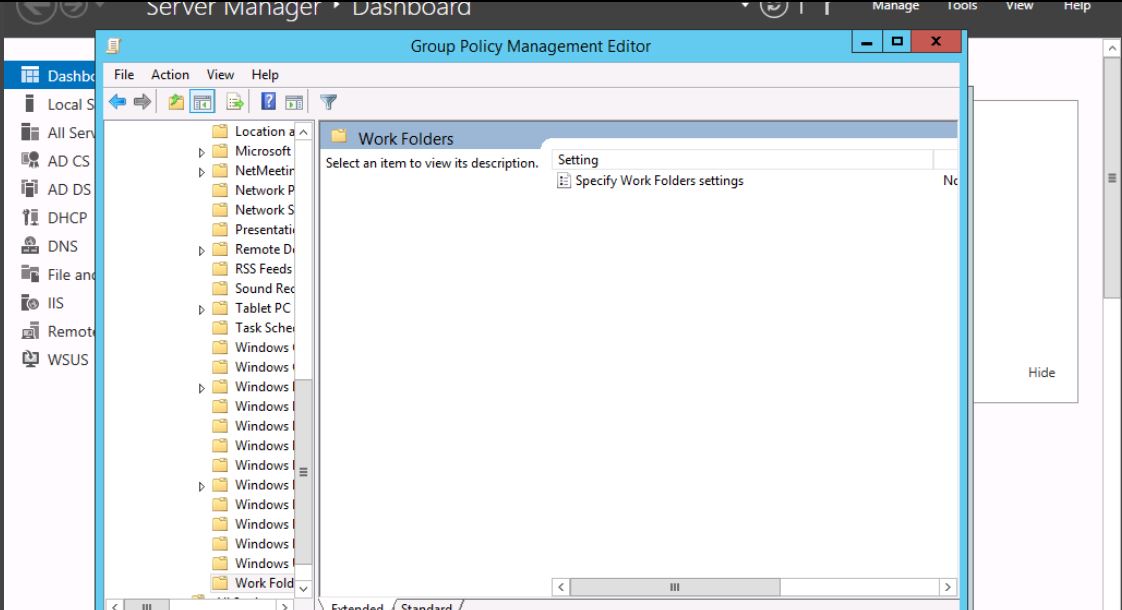Select Specify Work Folders settings policy
This screenshot has height=610, width=1122.
(659, 181)
